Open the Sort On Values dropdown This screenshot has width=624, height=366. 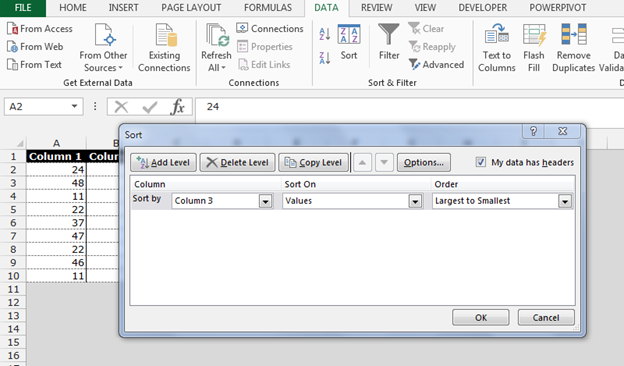click(415, 201)
